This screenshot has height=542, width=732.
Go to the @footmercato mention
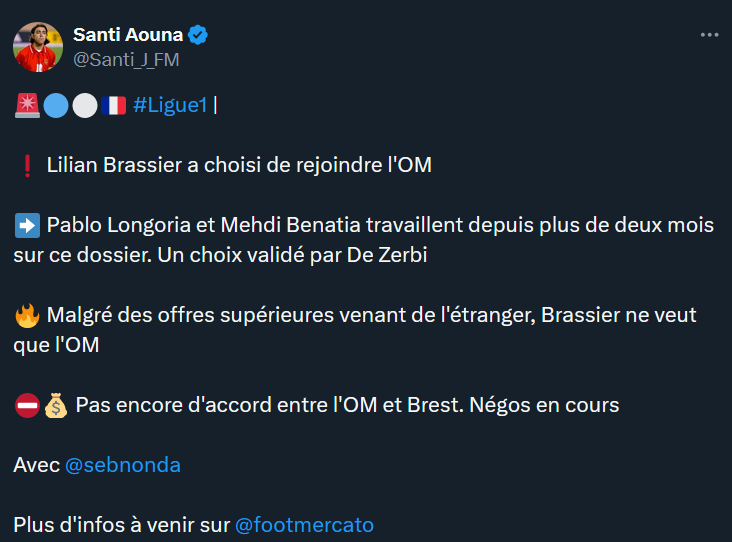(x=304, y=524)
